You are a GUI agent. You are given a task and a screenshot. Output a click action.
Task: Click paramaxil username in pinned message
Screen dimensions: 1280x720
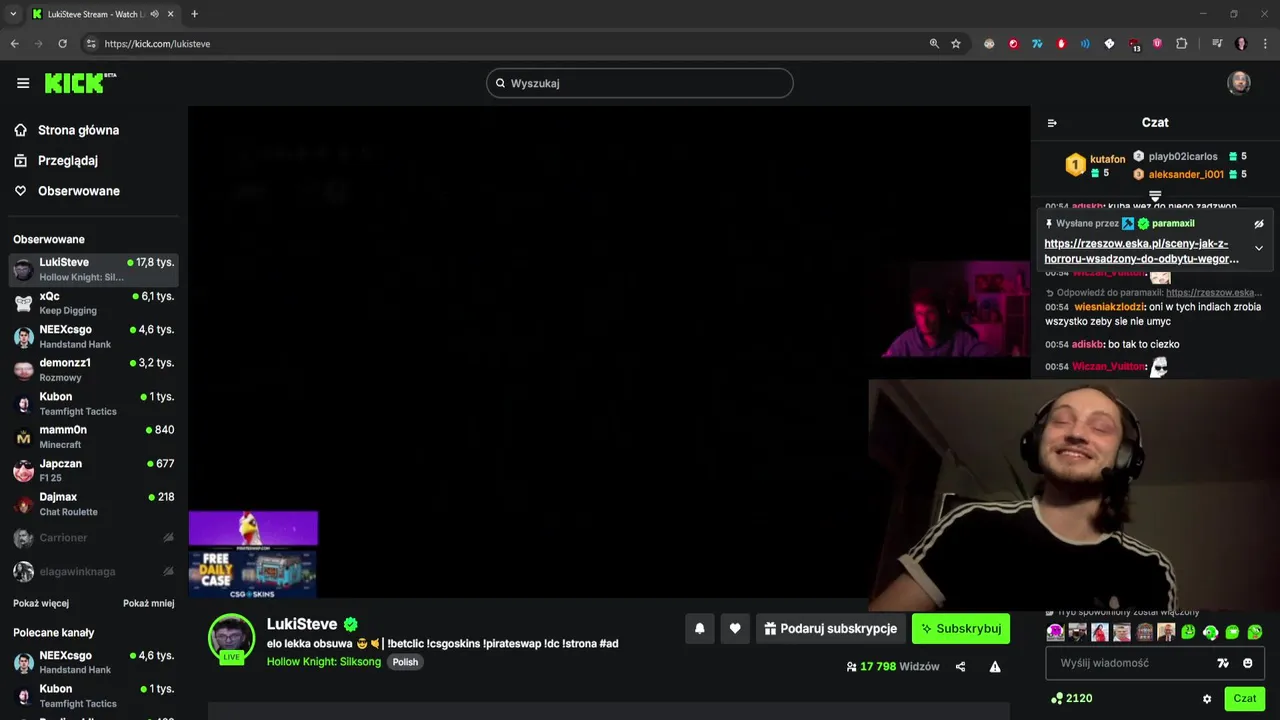pos(1173,224)
